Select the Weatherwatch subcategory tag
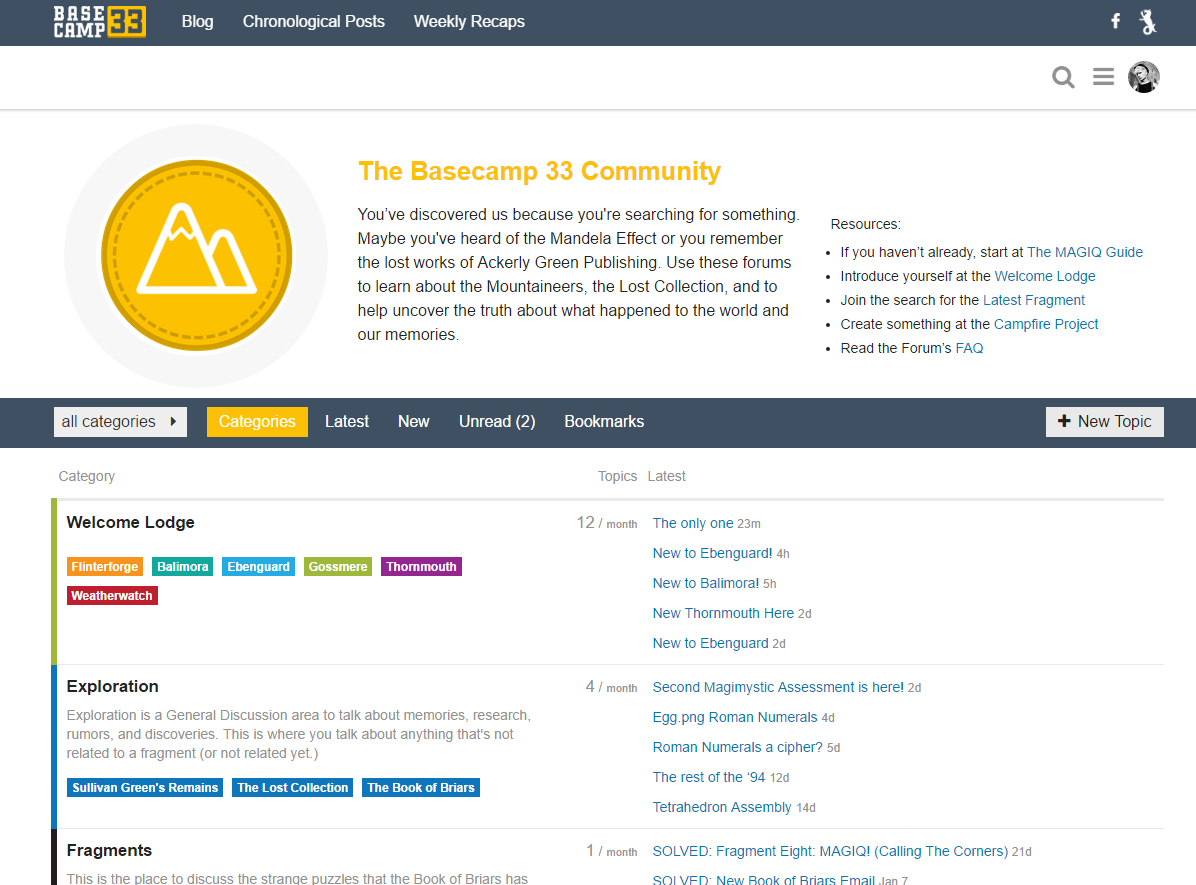This screenshot has height=885, width=1196. pos(112,596)
